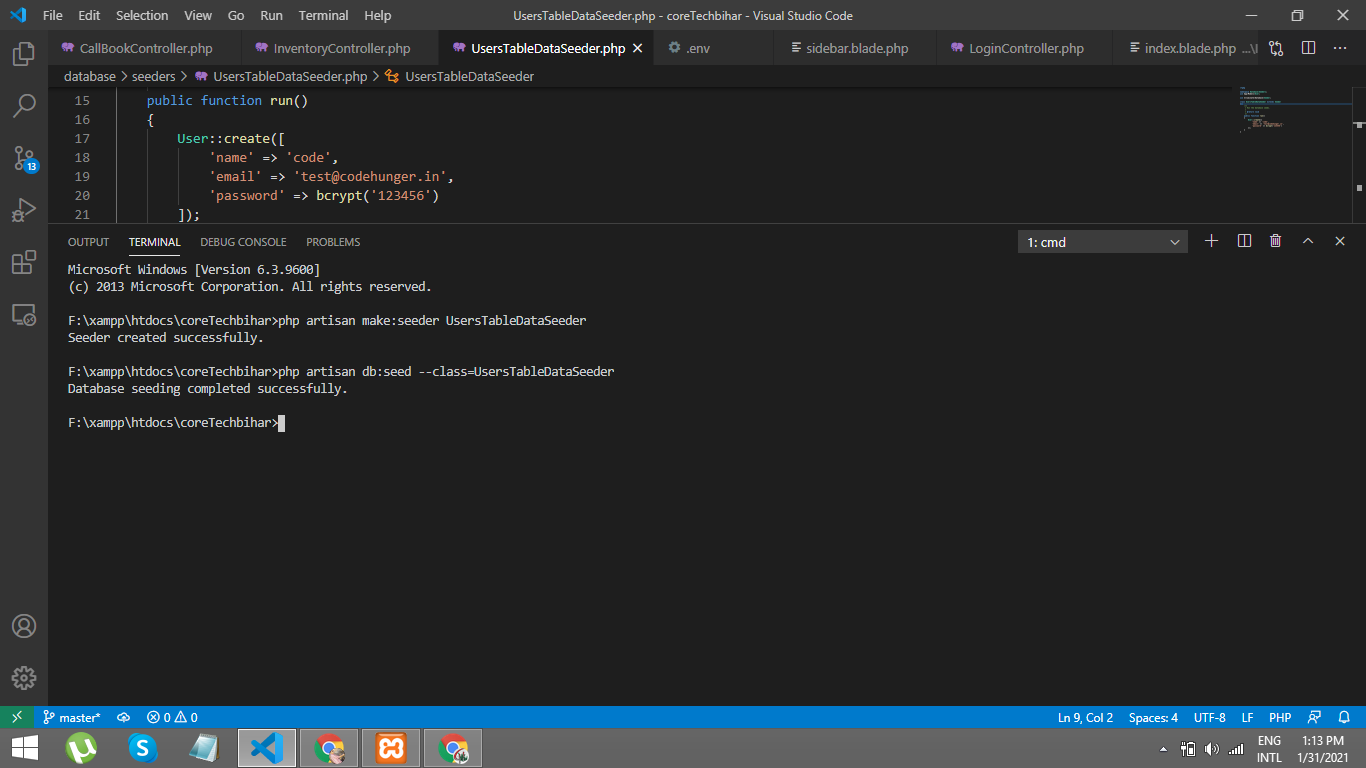This screenshot has width=1366, height=768.
Task: Change encoding via UTF-8 in status bar
Action: 1209,717
